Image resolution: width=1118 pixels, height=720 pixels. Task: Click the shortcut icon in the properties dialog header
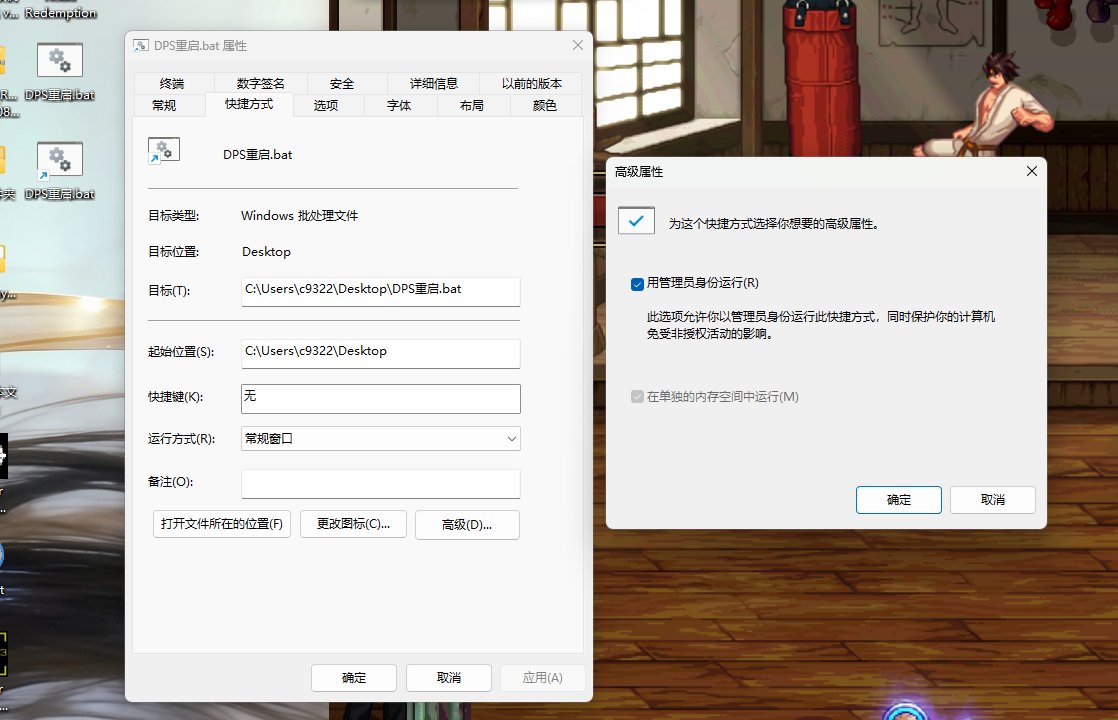[x=164, y=150]
